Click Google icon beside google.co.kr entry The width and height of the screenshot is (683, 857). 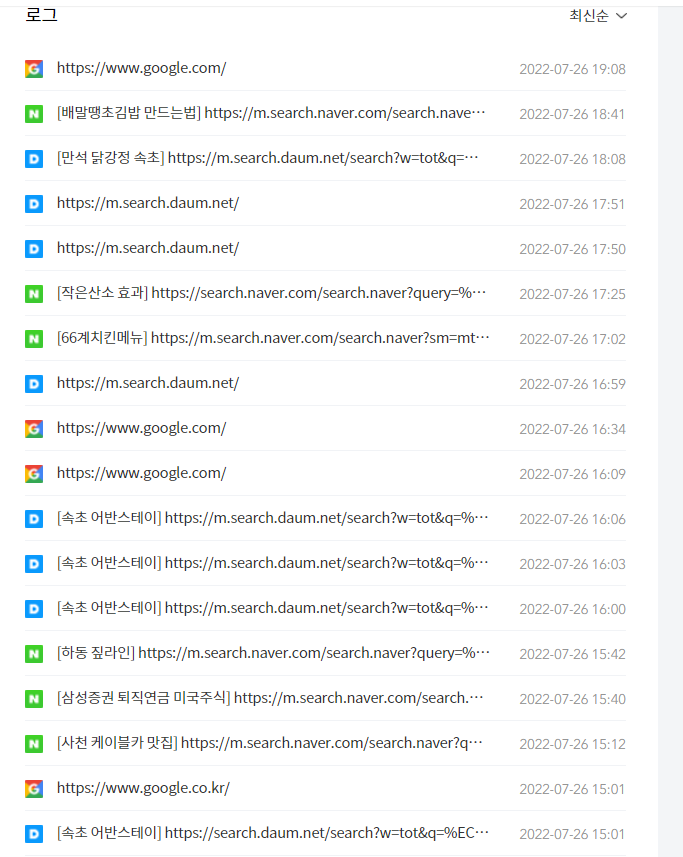tap(34, 789)
